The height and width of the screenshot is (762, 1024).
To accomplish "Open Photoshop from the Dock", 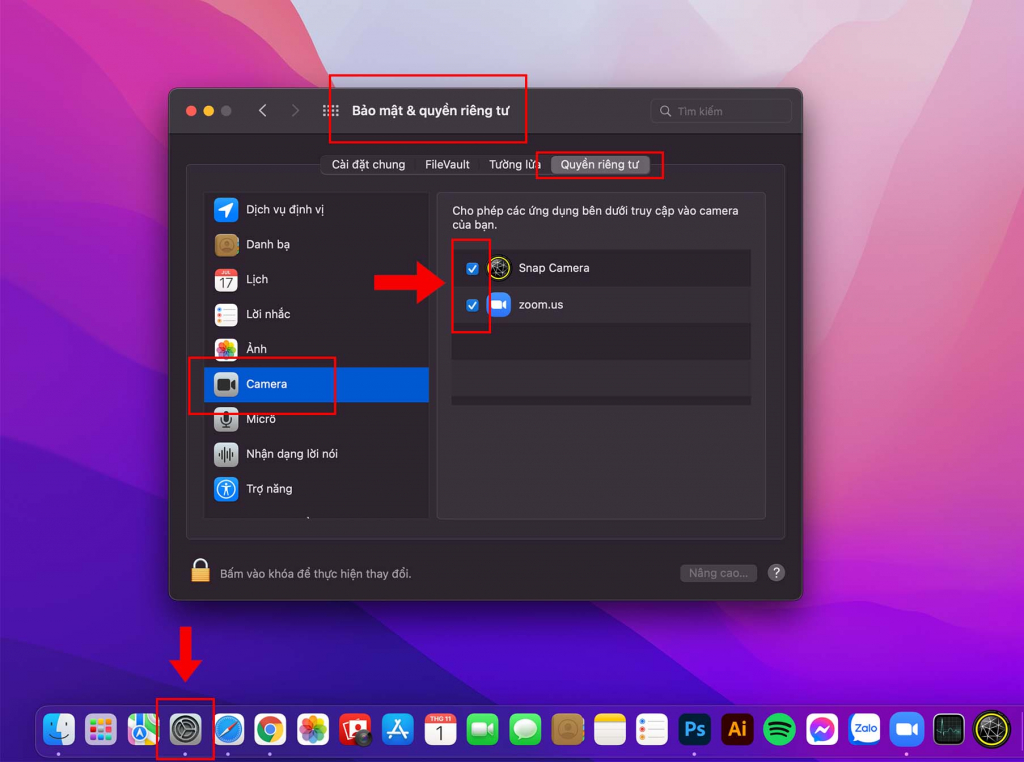I will [694, 729].
